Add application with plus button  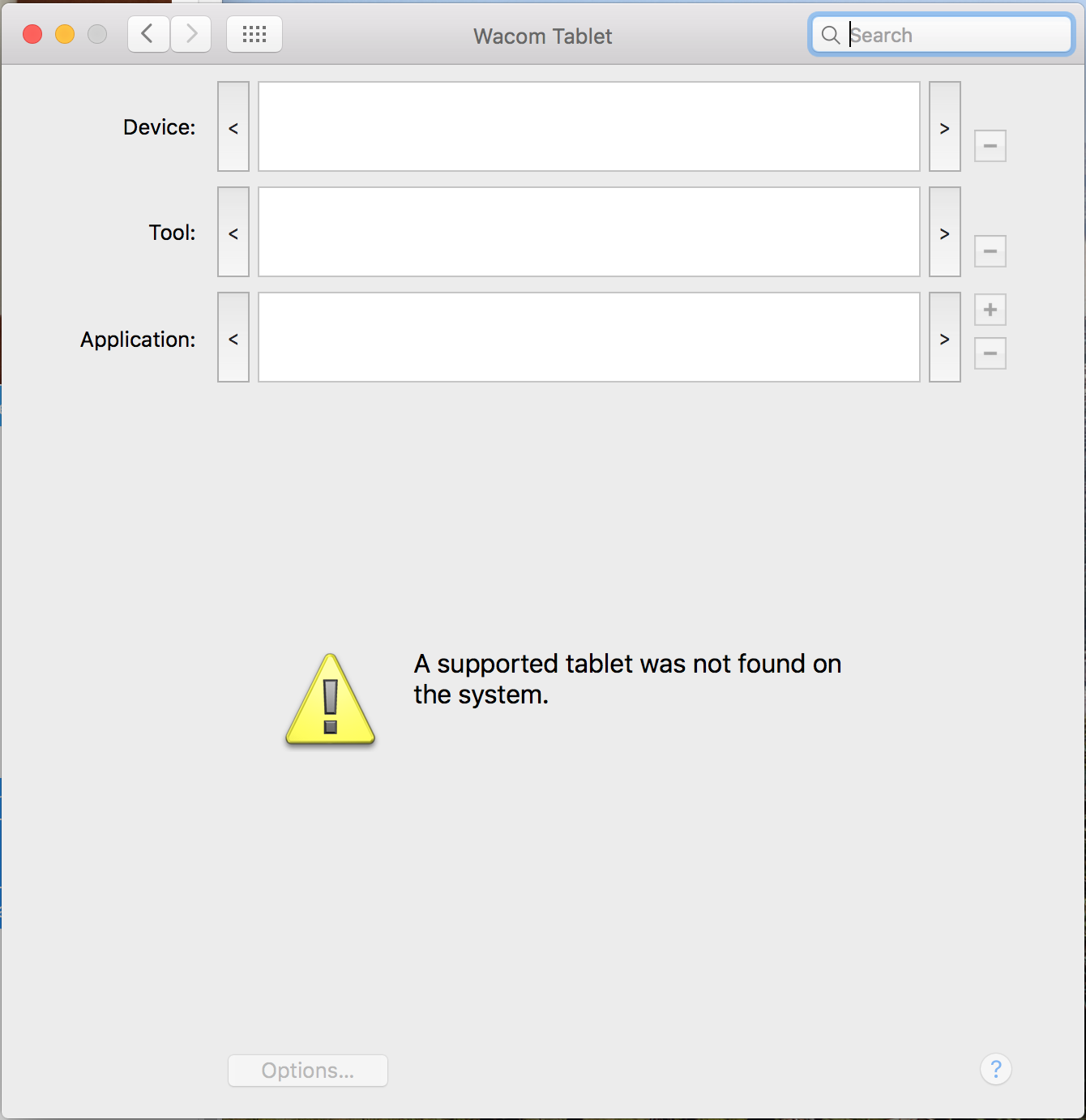(x=990, y=310)
